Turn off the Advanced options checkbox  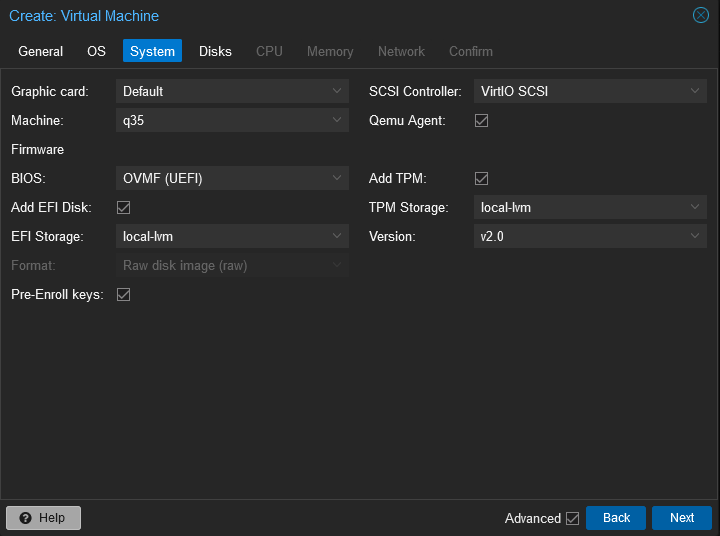[572, 518]
